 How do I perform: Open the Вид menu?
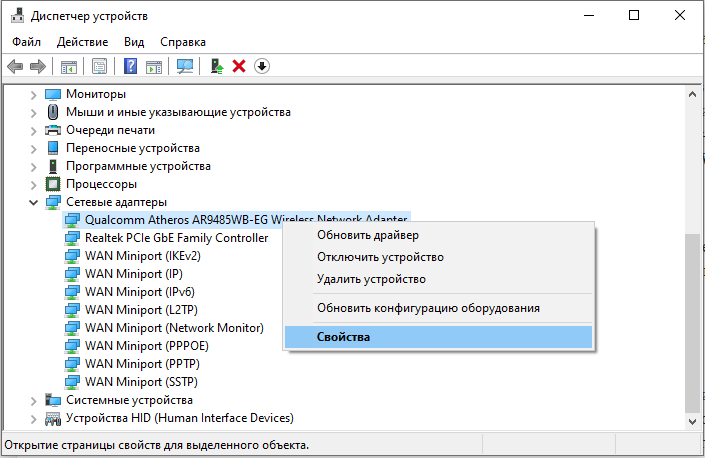tap(134, 42)
